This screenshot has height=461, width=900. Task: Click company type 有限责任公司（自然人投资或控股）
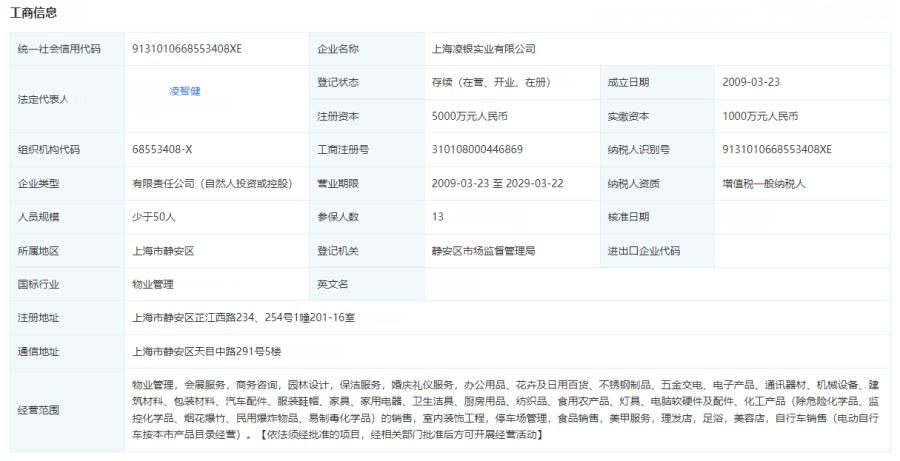pyautogui.click(x=212, y=184)
